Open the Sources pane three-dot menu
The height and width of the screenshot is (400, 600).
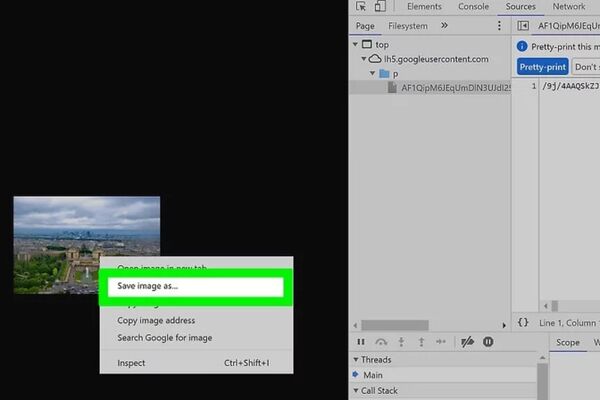pos(499,26)
